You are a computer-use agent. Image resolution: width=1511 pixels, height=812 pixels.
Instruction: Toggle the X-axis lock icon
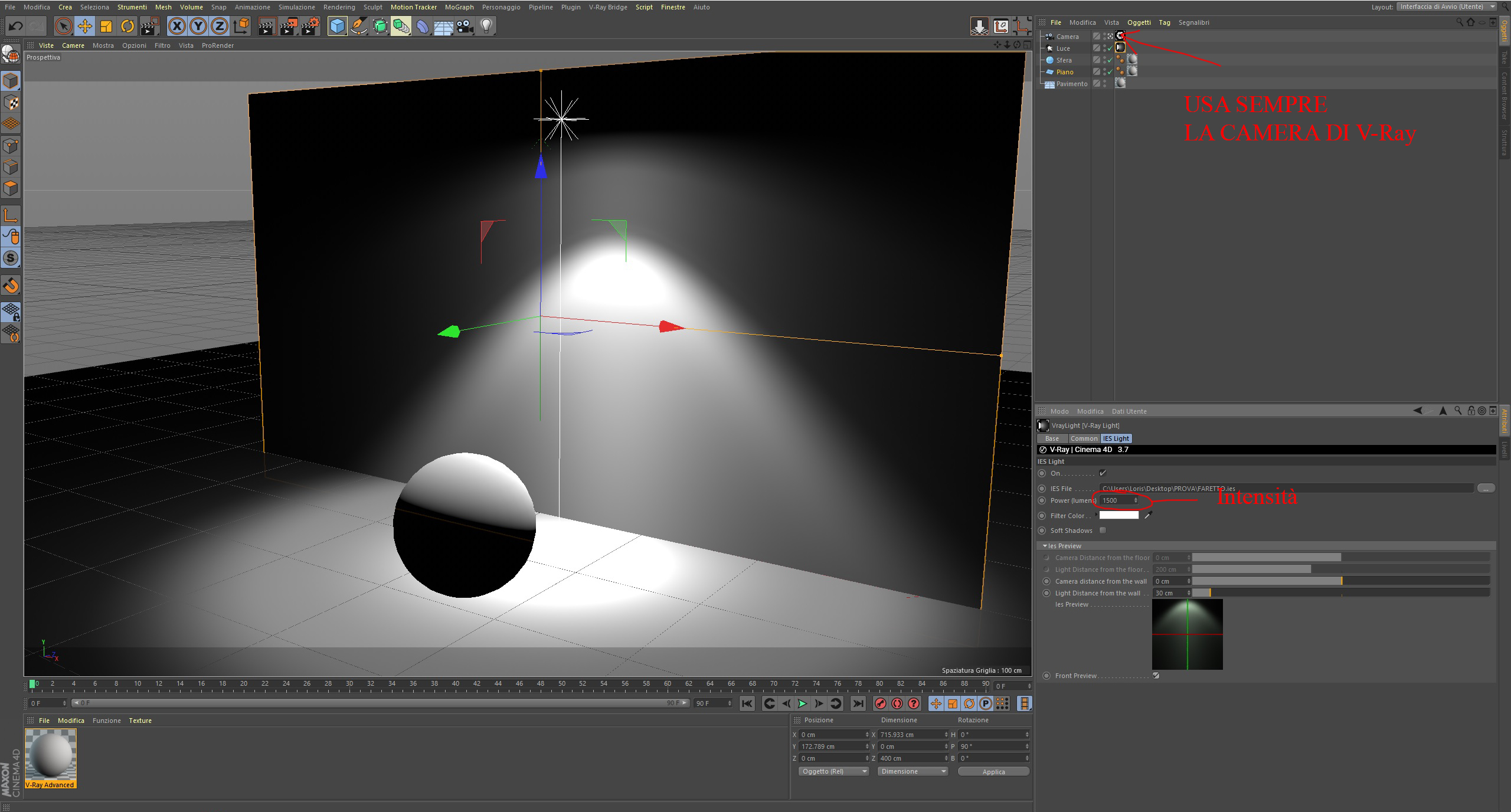pyautogui.click(x=176, y=26)
